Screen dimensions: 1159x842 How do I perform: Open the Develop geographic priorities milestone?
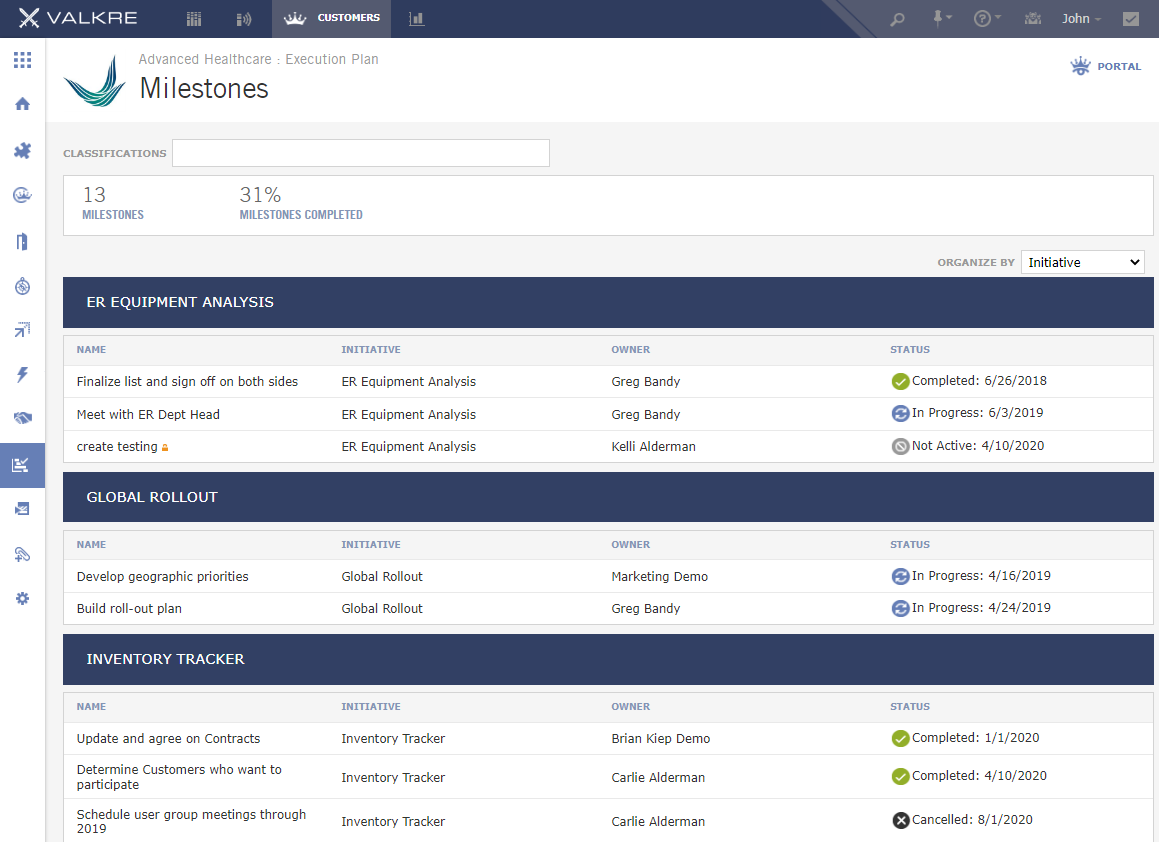163,577
